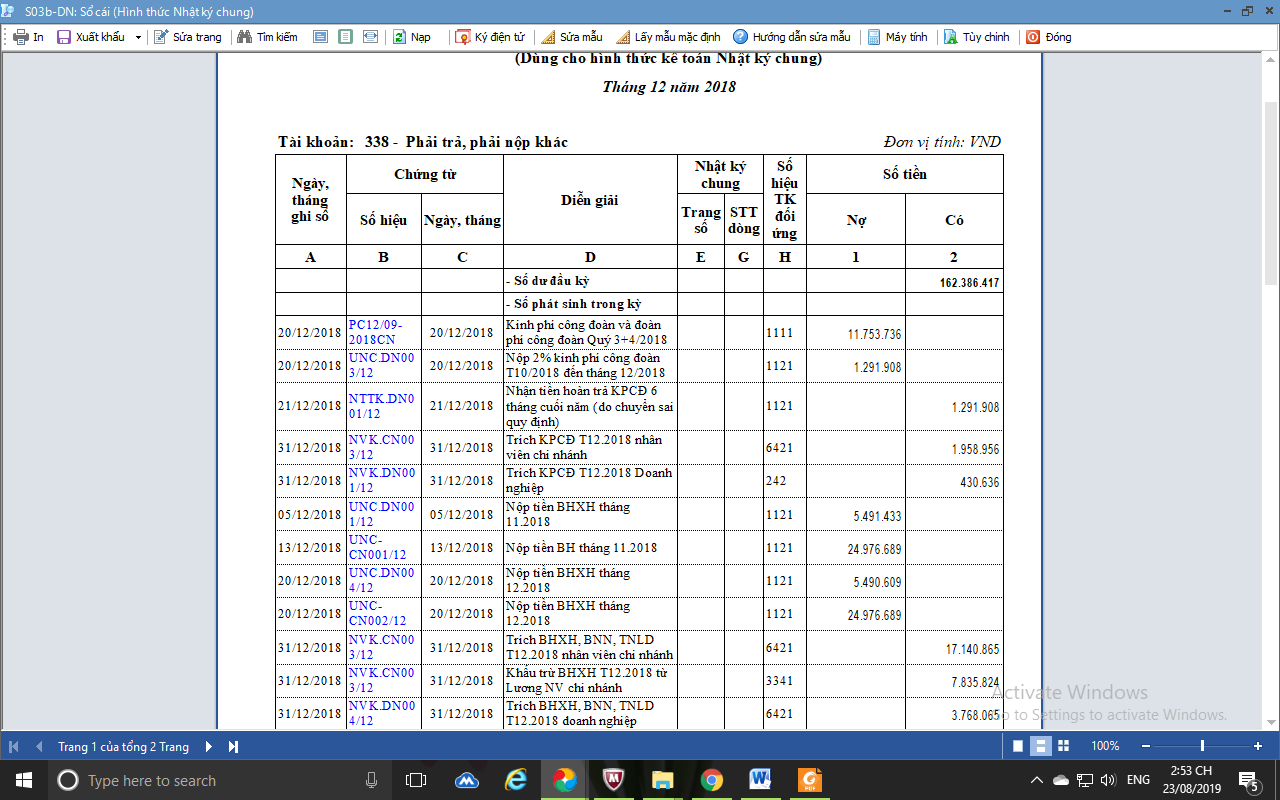
Task: Click Sửa trang in the toolbar
Action: click(188, 37)
